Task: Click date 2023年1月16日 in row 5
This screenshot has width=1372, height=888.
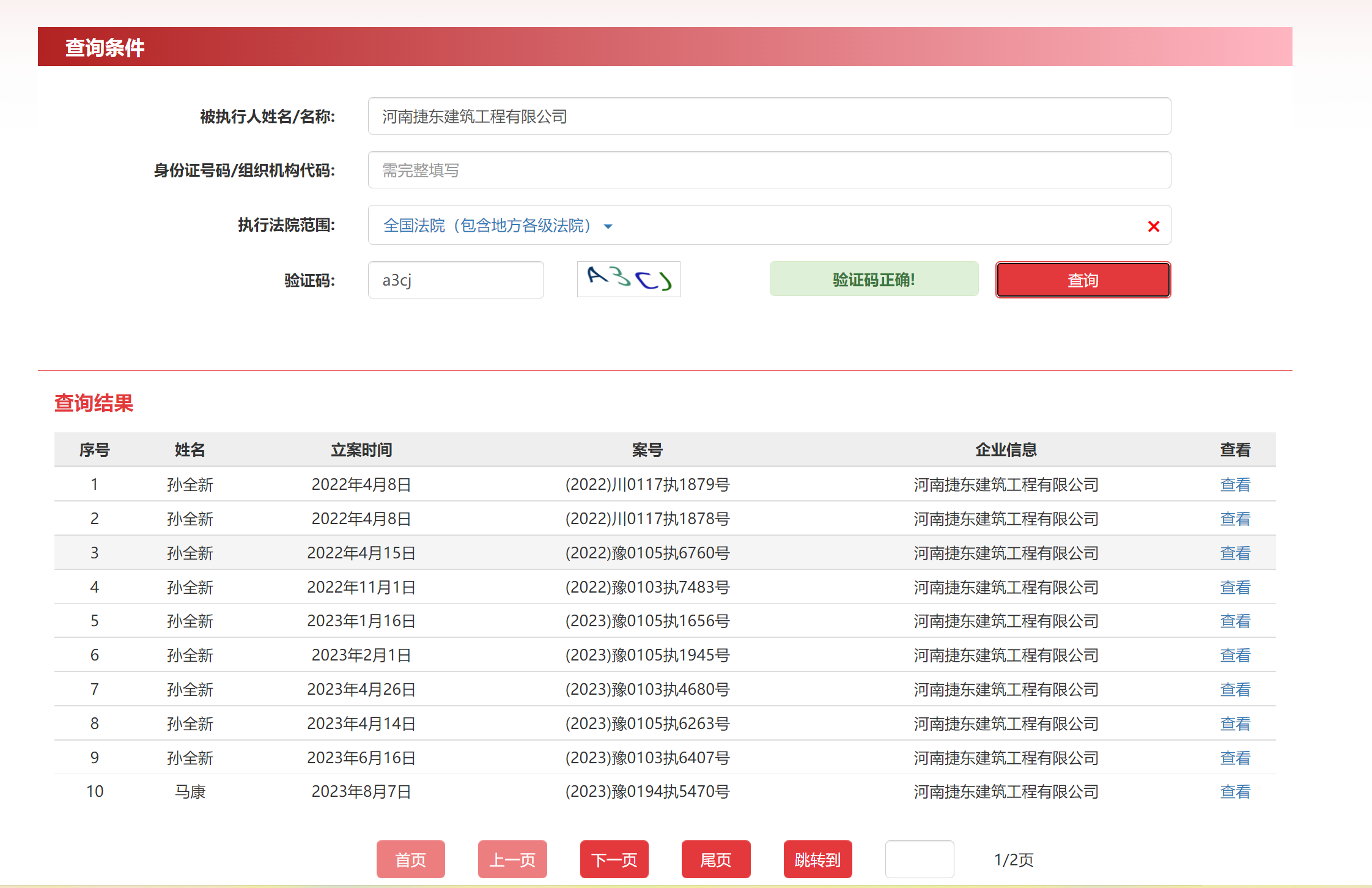Action: [361, 621]
